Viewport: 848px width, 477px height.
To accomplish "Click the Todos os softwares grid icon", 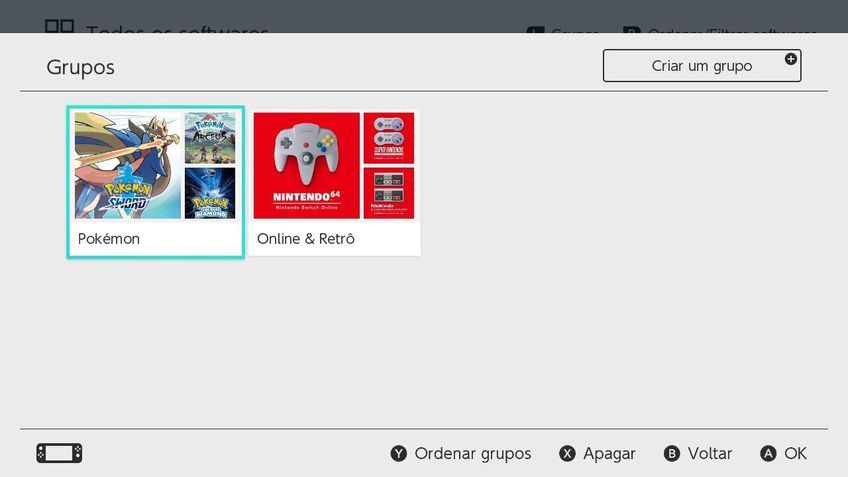I will click(59, 27).
